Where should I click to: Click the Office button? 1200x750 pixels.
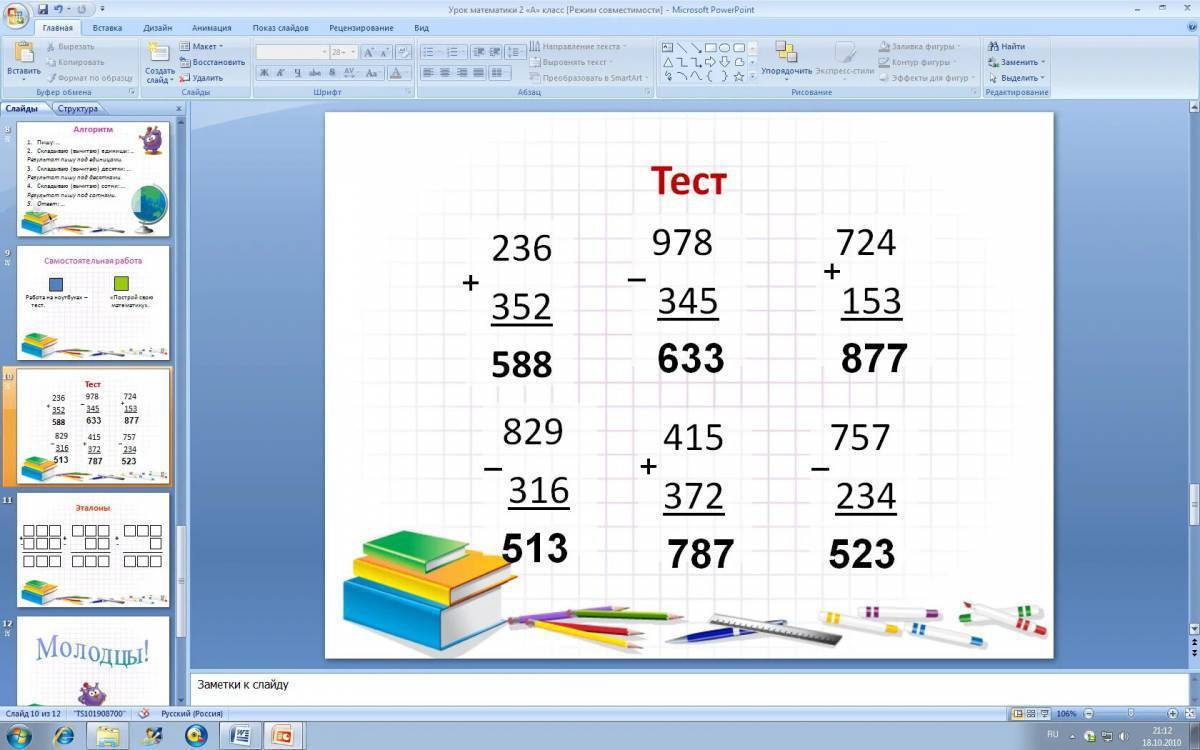(x=17, y=17)
